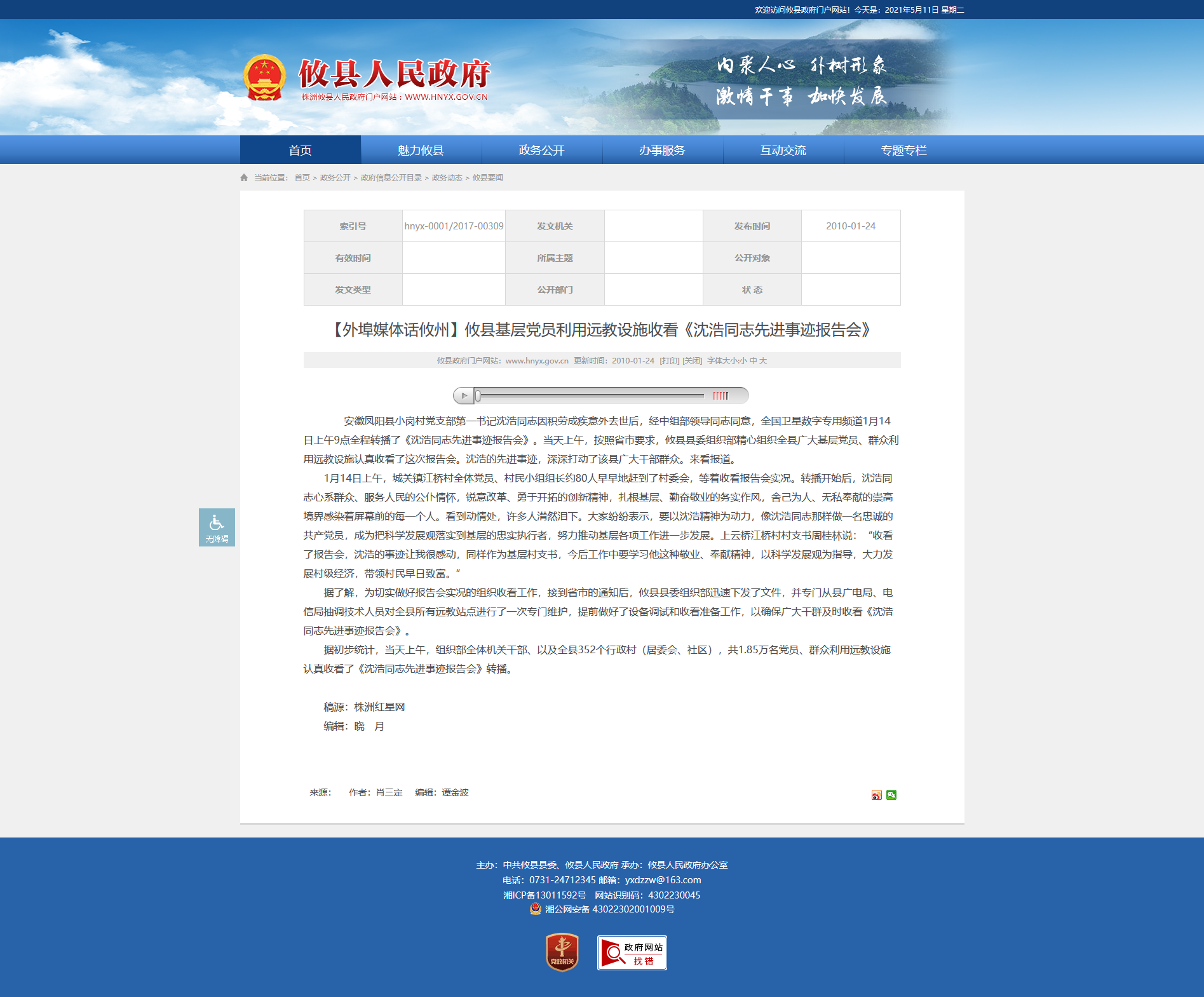The height and width of the screenshot is (997, 1204).
Task: Share article via Weibo icon
Action: pyautogui.click(x=876, y=795)
